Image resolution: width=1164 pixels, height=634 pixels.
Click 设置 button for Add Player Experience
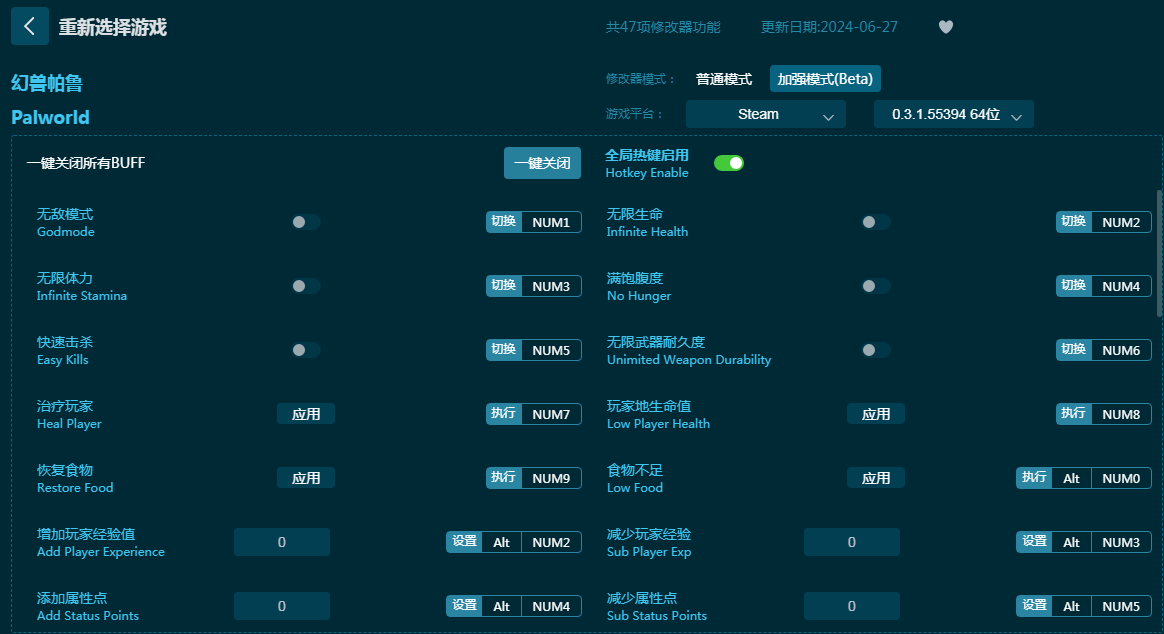(464, 542)
